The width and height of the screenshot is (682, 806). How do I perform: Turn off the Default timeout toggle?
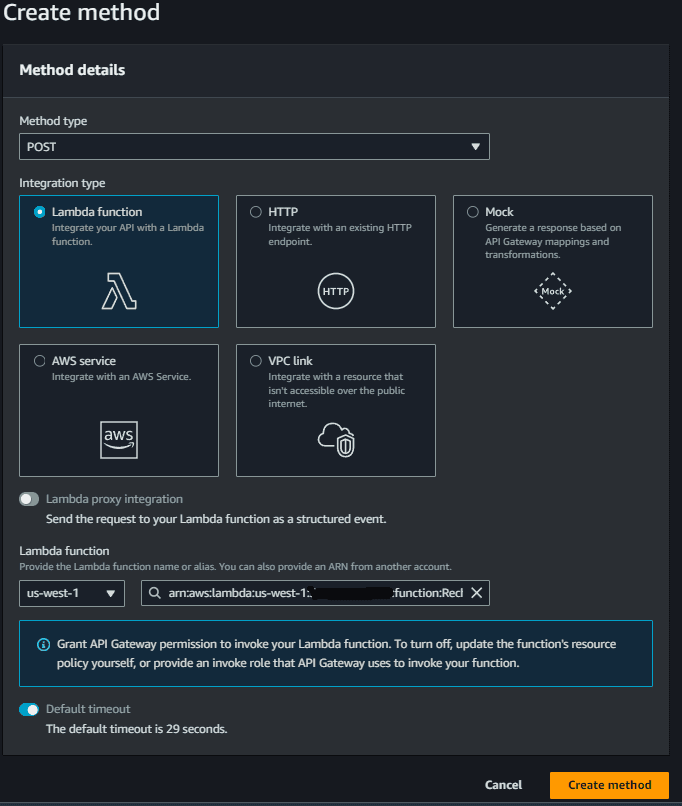29,709
